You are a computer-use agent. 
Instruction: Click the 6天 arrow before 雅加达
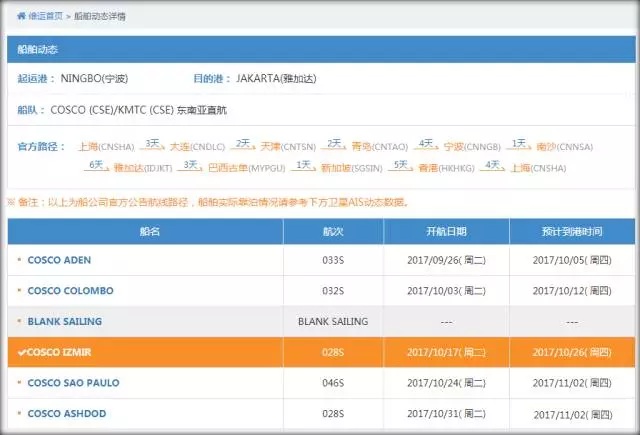pos(97,166)
